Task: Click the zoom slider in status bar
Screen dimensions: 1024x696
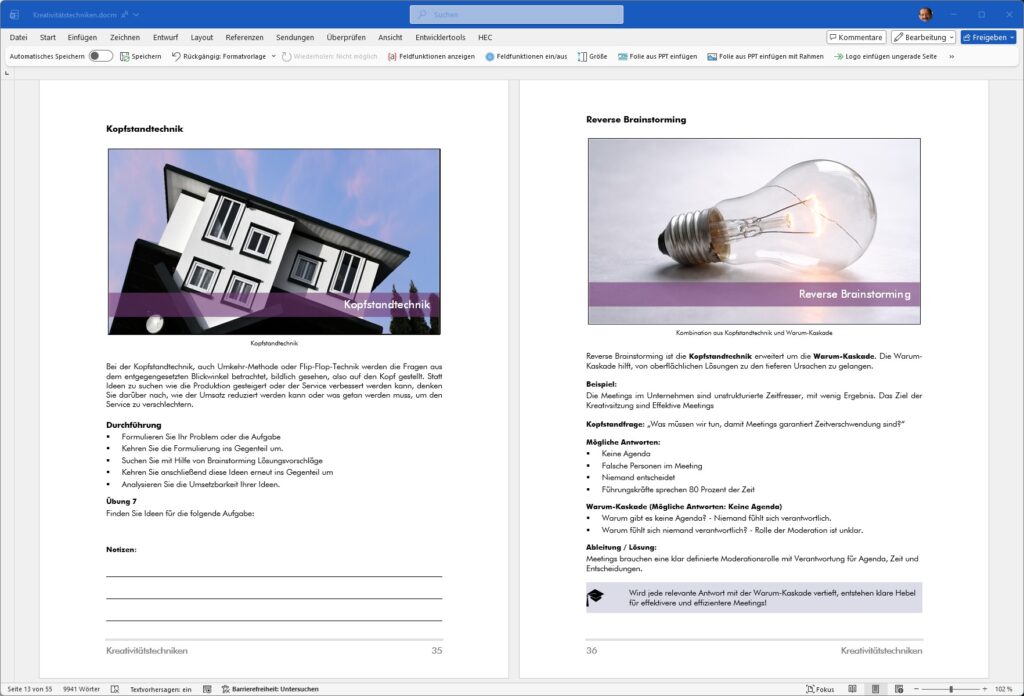Action: [x=950, y=689]
